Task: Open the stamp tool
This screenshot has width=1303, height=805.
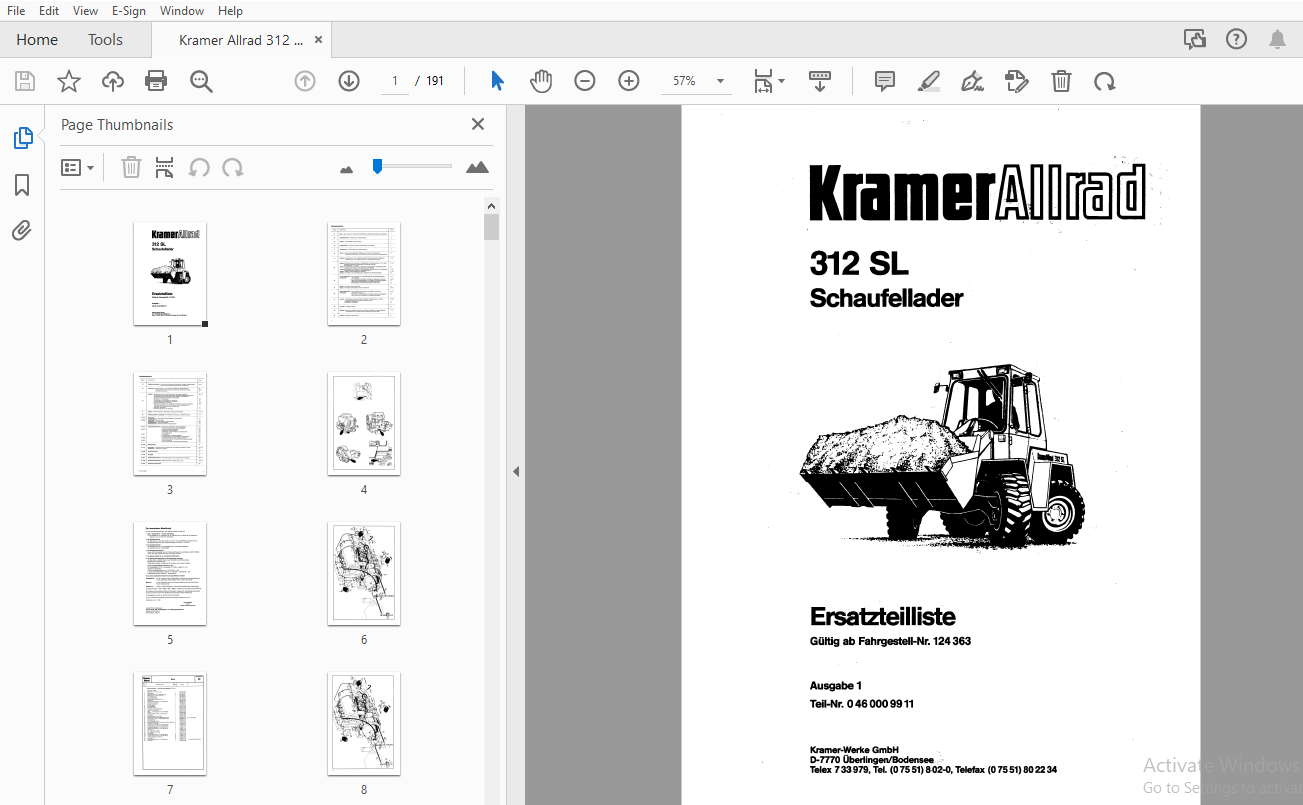Action: [x=1016, y=81]
